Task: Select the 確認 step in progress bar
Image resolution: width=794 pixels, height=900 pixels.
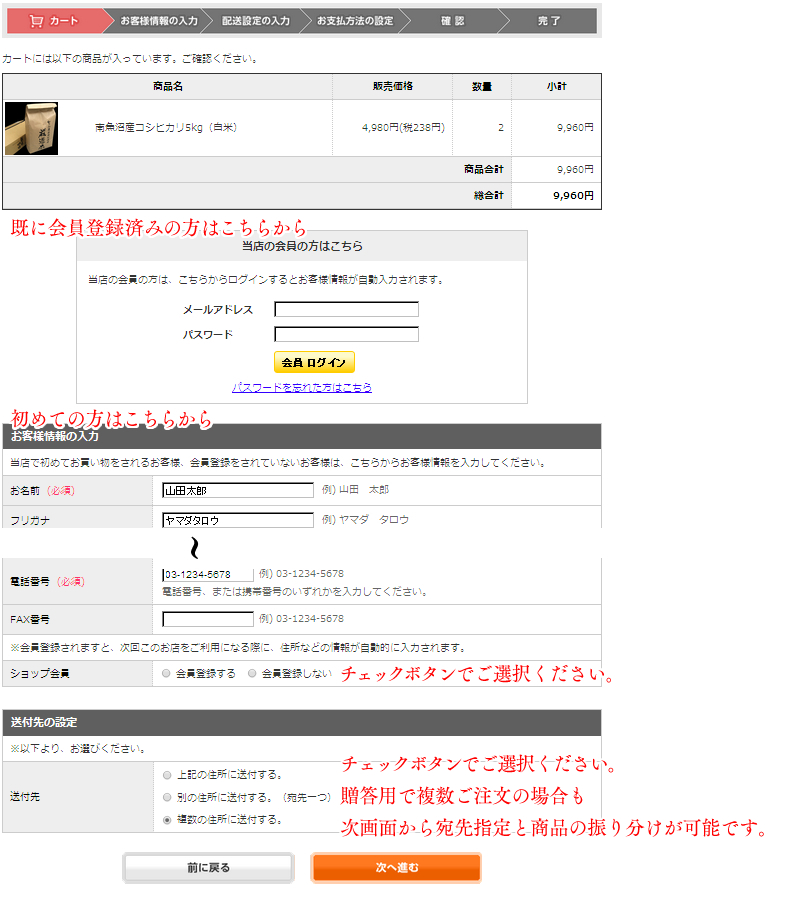Action: tap(452, 21)
